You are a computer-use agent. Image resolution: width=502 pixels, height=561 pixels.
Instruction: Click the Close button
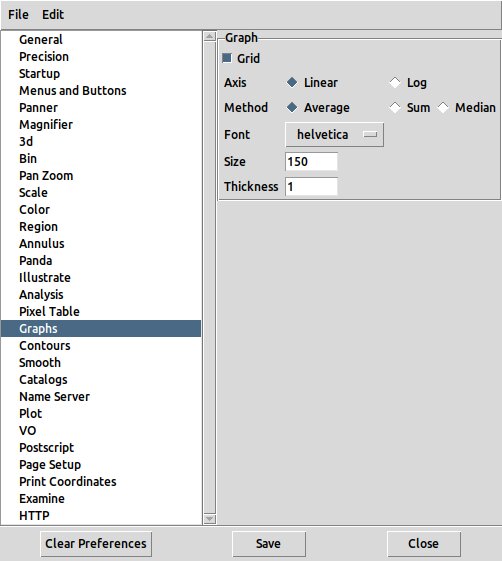424,543
